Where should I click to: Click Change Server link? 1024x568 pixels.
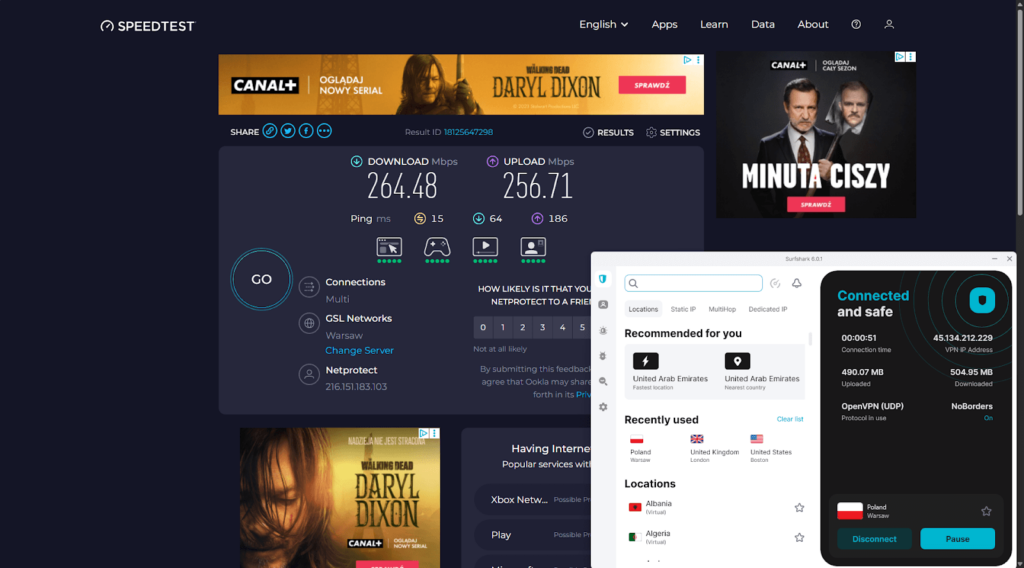coord(359,350)
